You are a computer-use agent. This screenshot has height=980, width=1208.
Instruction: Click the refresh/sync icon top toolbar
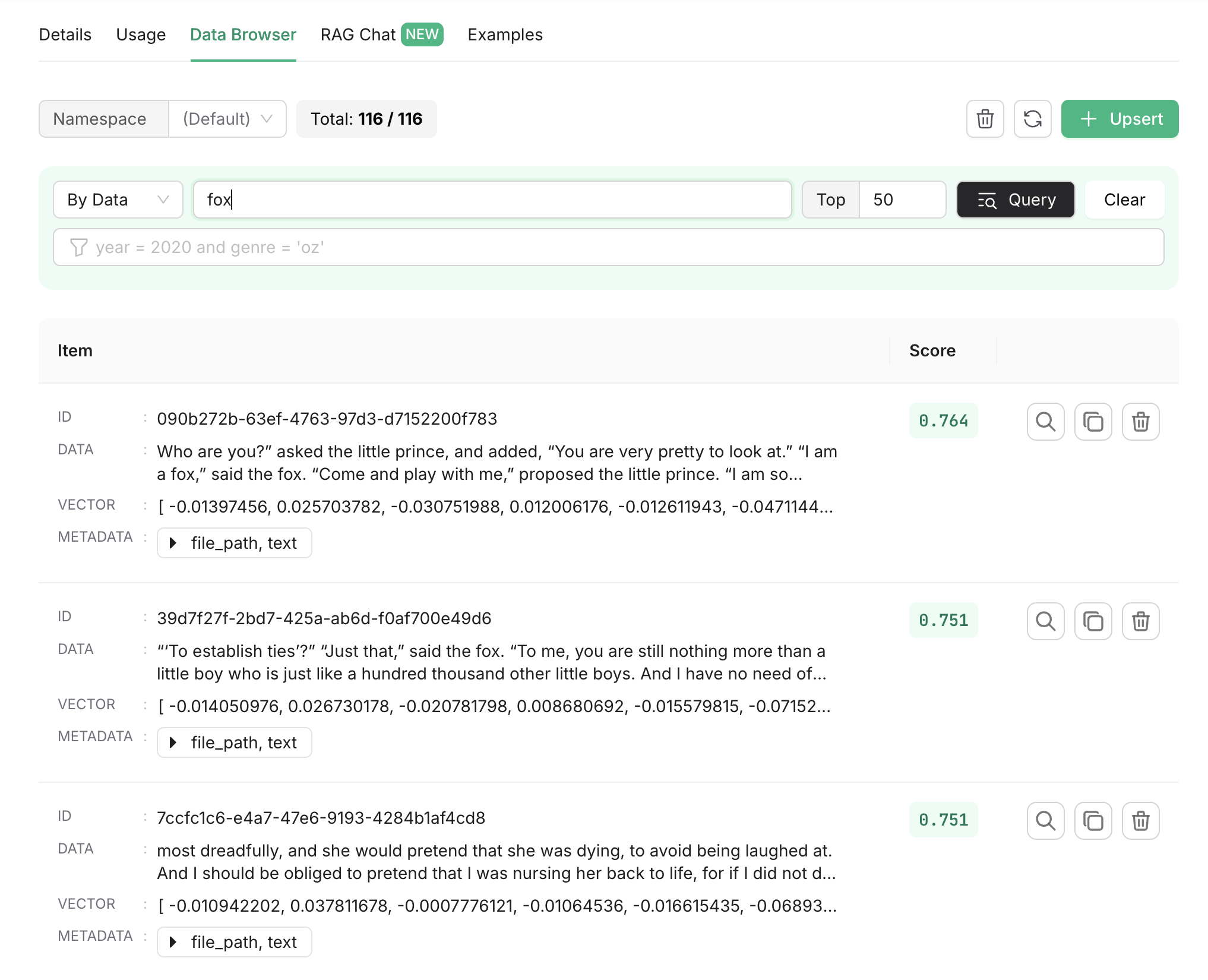(x=1033, y=118)
